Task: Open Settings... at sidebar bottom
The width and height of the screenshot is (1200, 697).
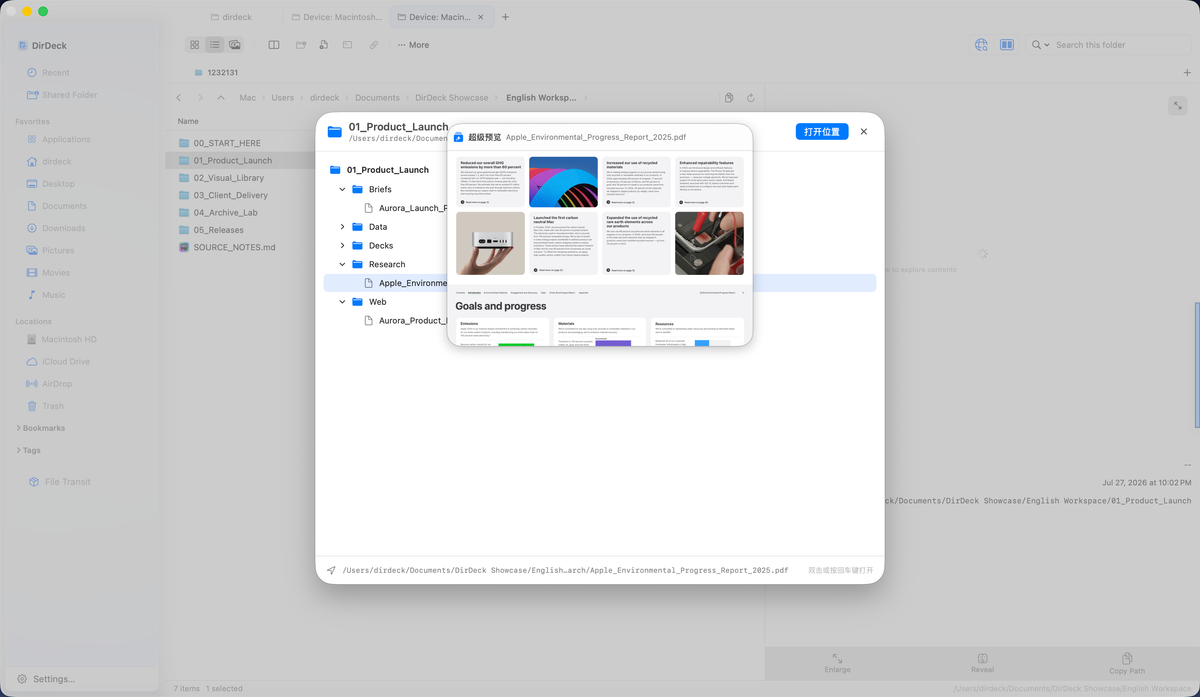Action: point(45,679)
